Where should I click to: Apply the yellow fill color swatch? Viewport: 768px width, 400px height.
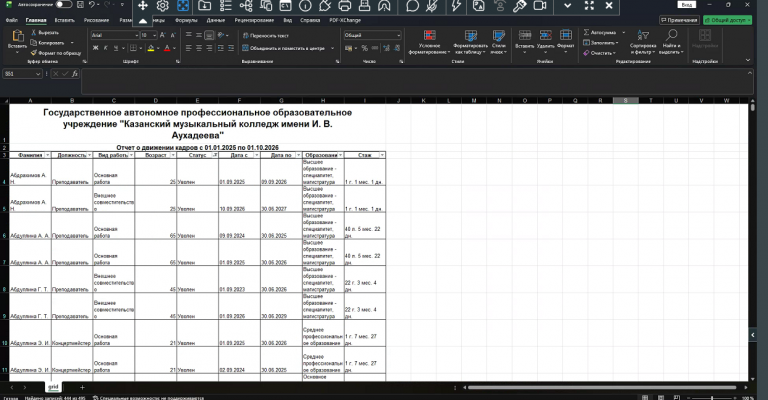click(x=151, y=48)
